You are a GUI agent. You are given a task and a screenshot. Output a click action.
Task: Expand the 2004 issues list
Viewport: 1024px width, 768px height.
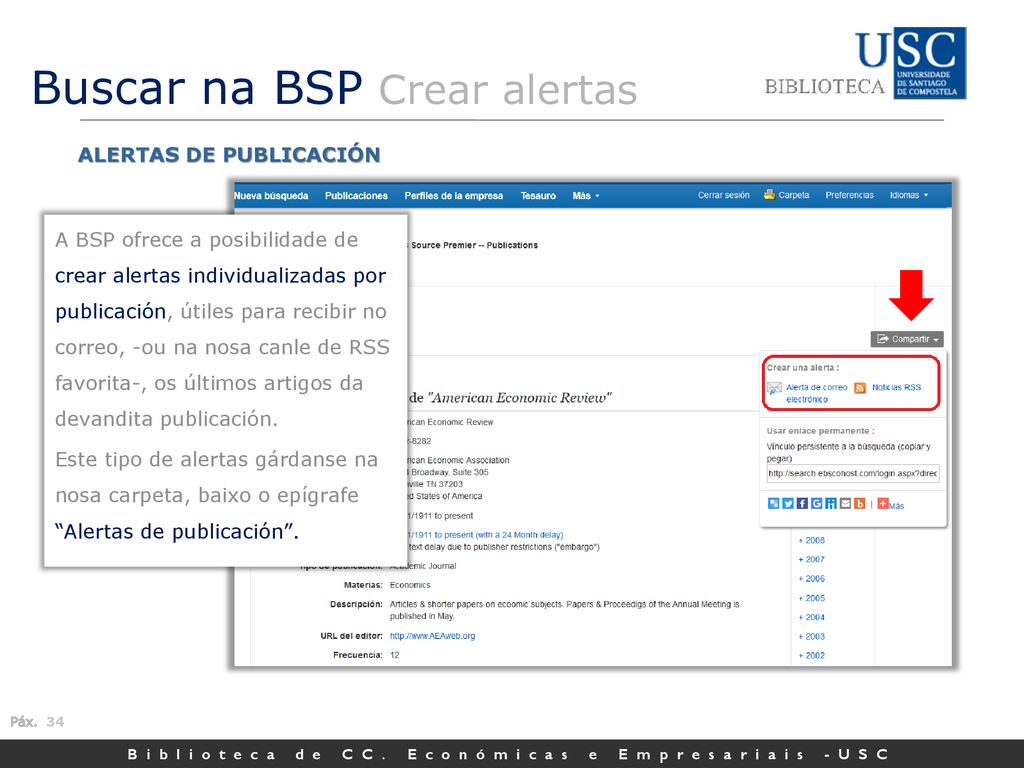point(812,617)
